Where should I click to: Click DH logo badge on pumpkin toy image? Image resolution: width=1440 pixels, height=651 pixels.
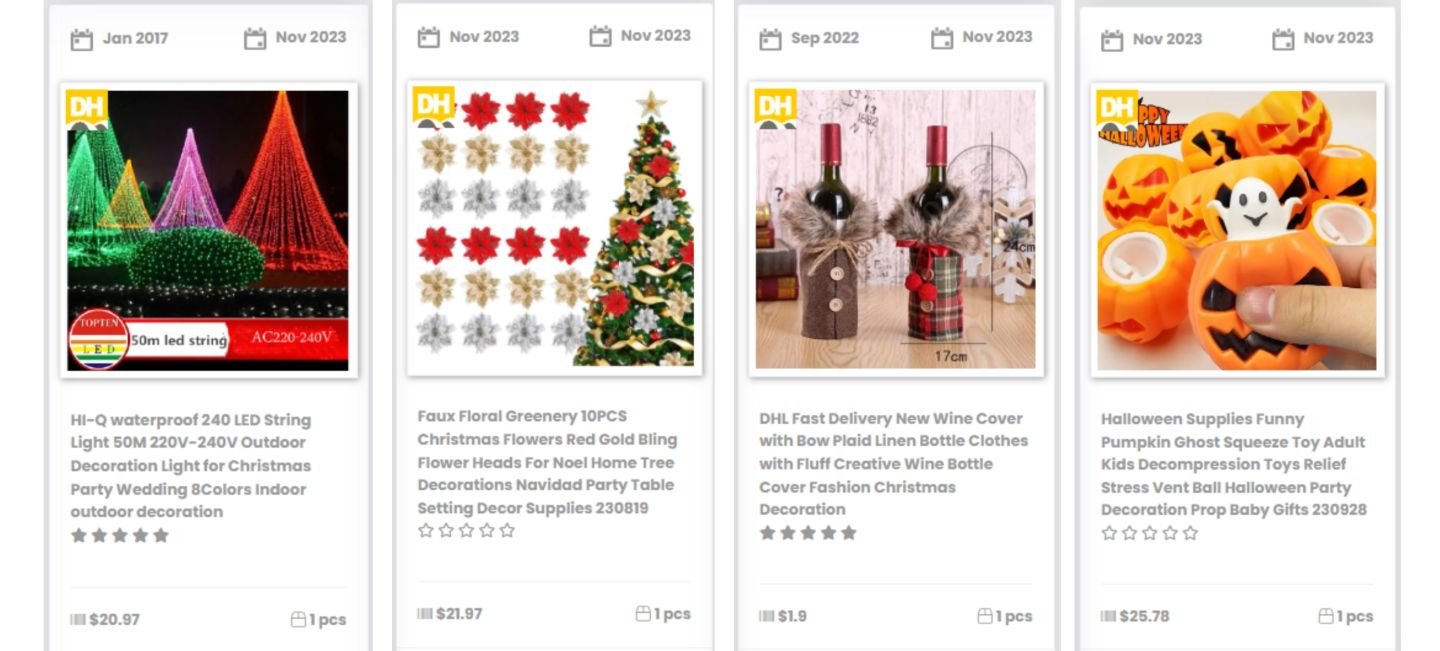click(1117, 109)
